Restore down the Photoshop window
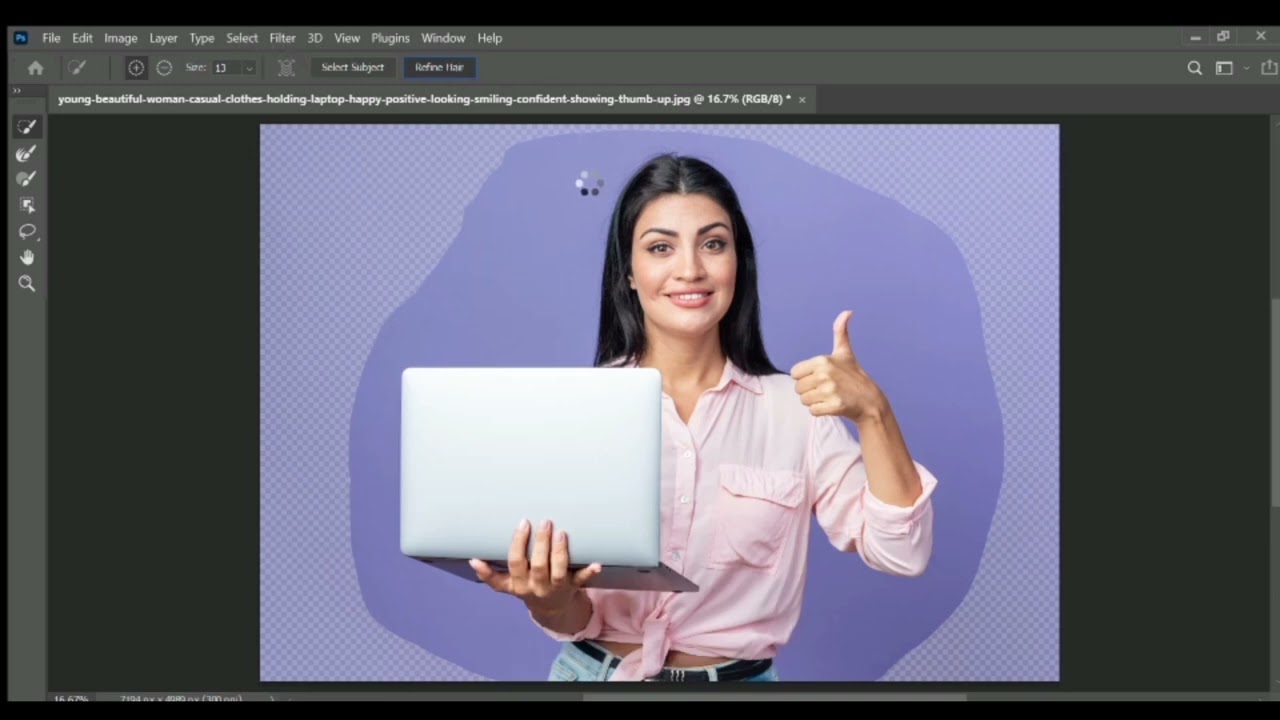The width and height of the screenshot is (1280, 720). pos(1223,37)
